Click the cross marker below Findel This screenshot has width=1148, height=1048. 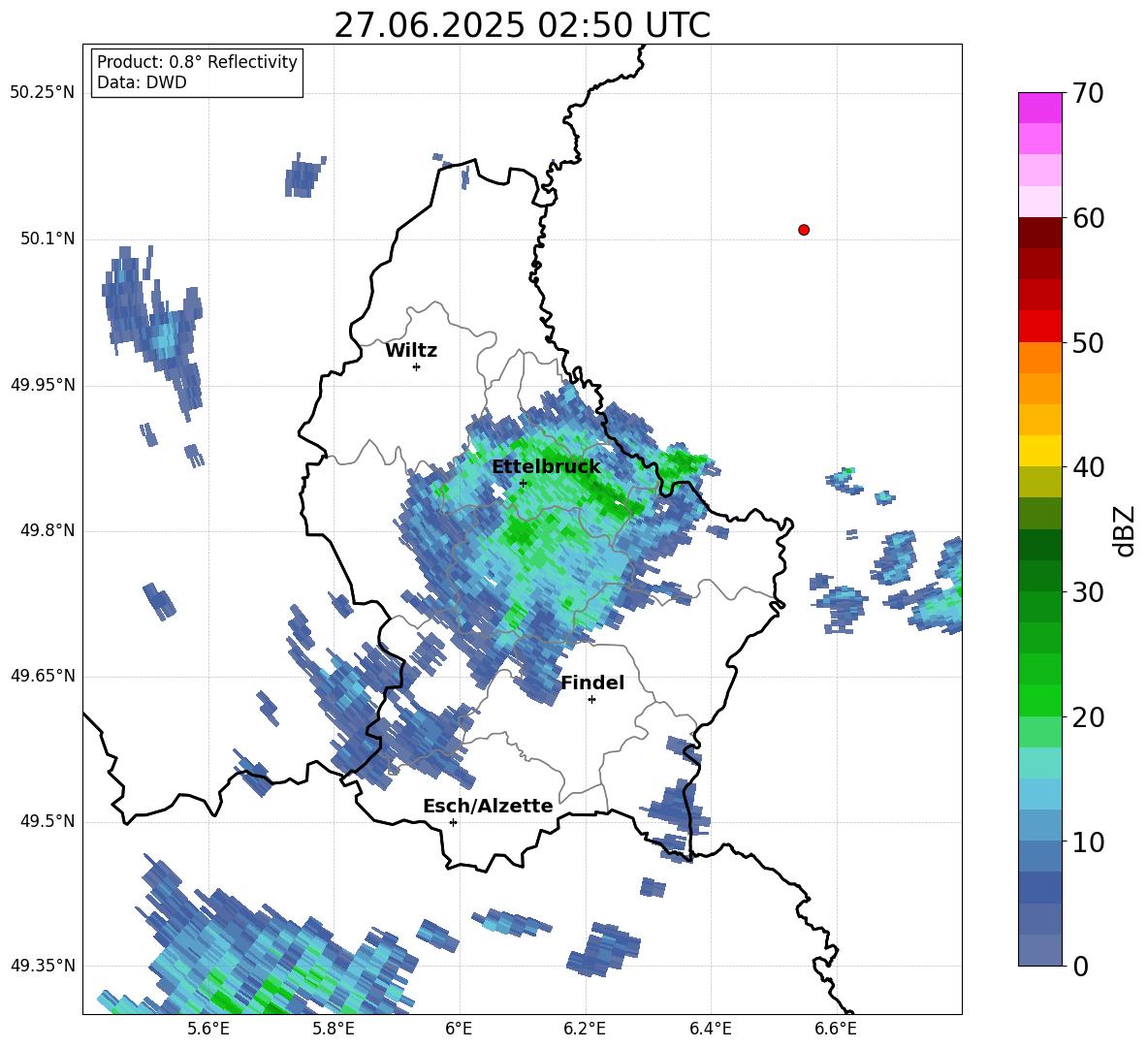pos(592,700)
